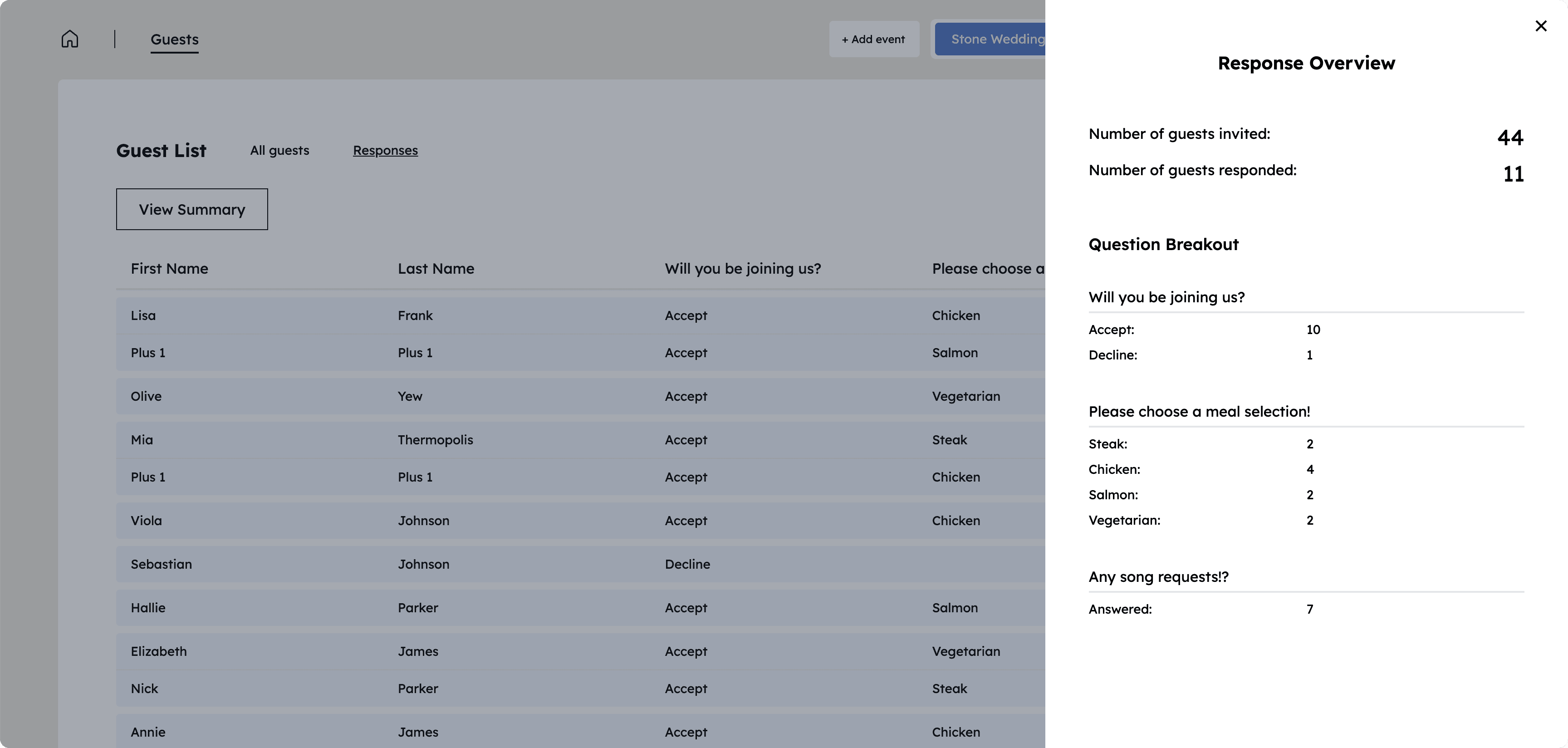Click the Decline response for Sebastian
This screenshot has width=1568, height=748.
(687, 564)
